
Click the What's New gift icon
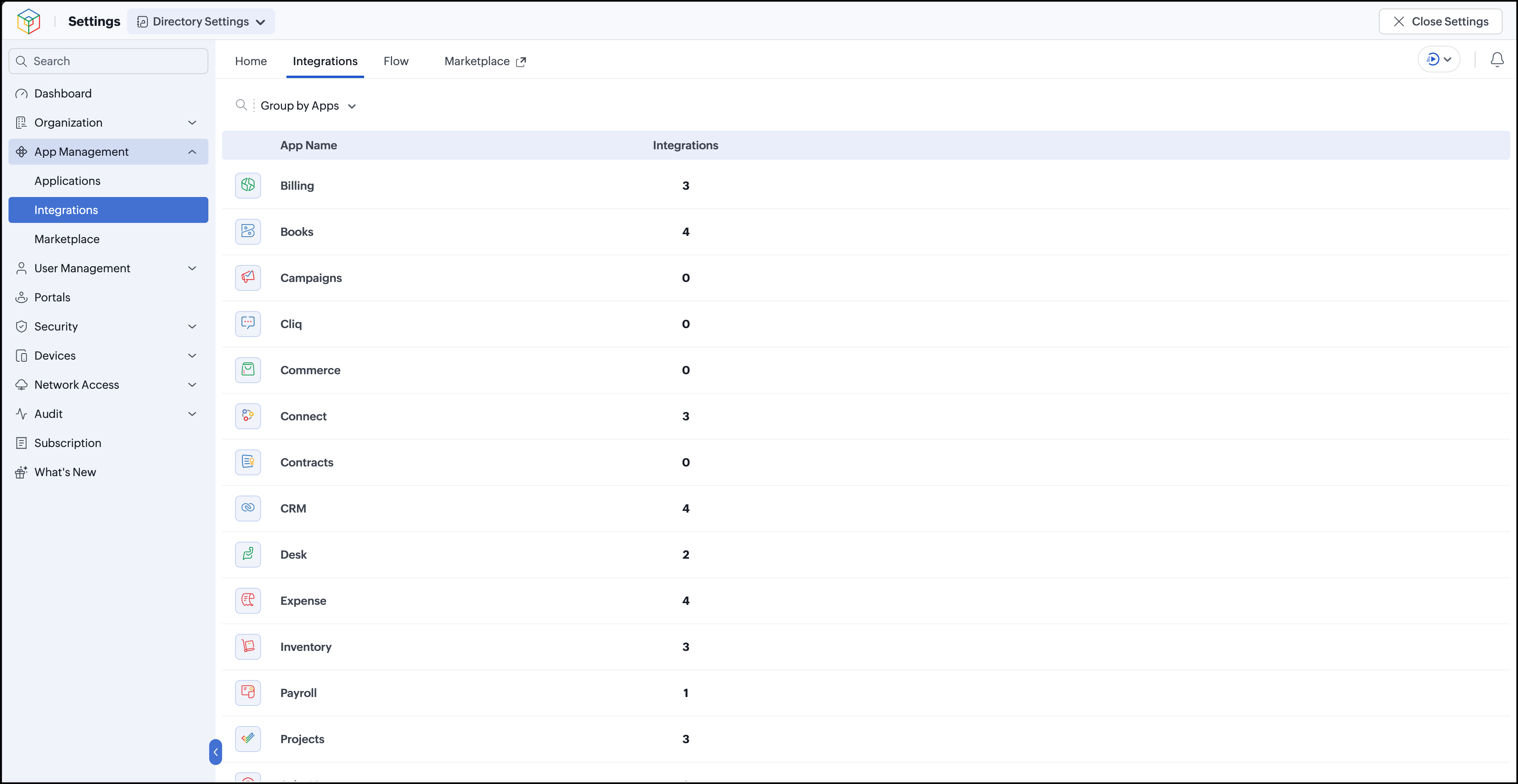21,472
